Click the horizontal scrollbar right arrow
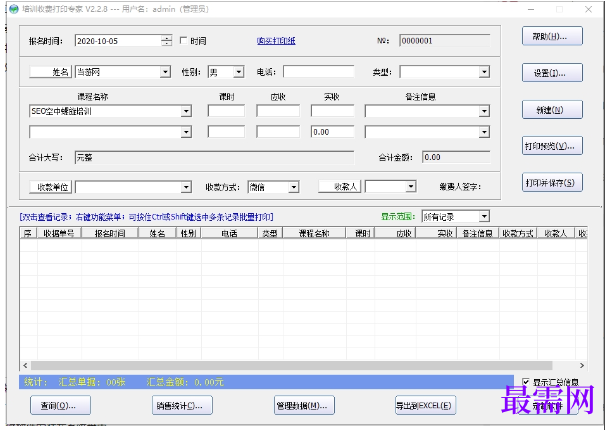Screen dimensions: 613x431 (x=582, y=365)
